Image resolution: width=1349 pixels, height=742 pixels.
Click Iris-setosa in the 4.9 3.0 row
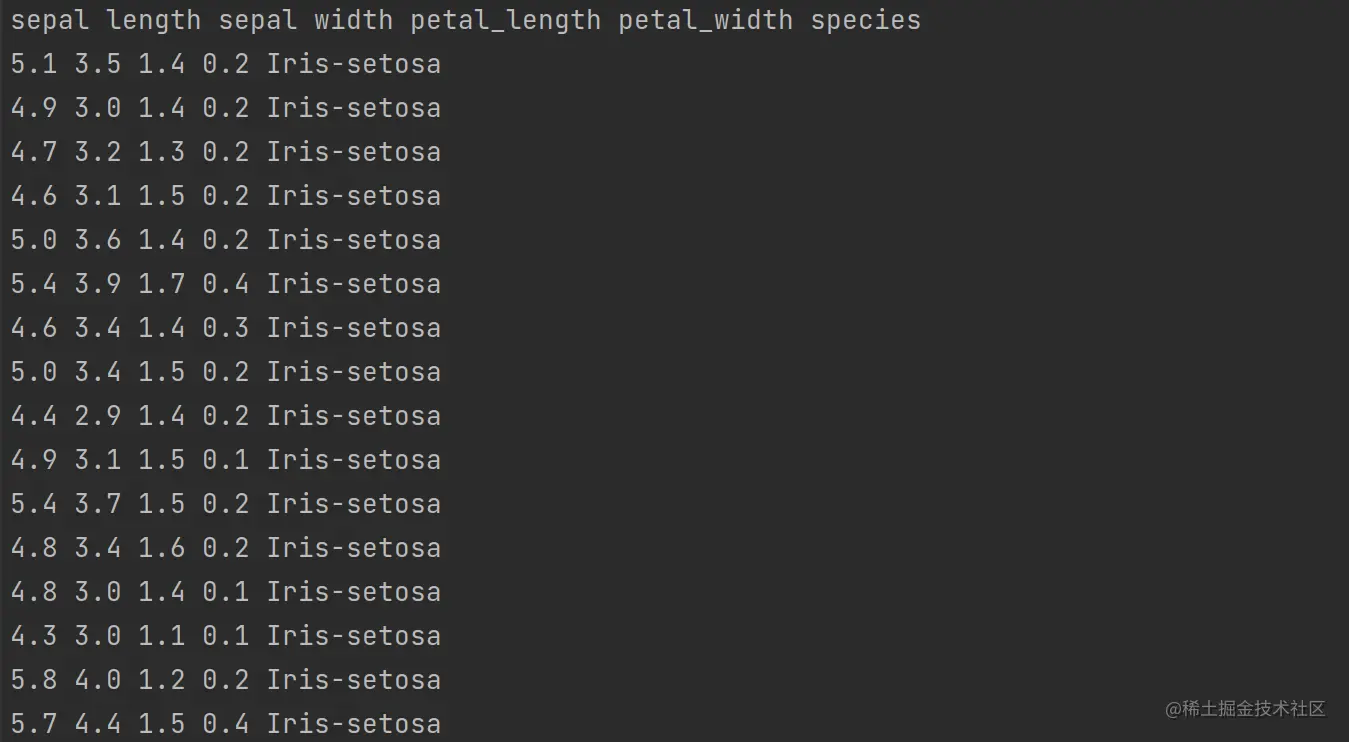pyautogui.click(x=354, y=108)
